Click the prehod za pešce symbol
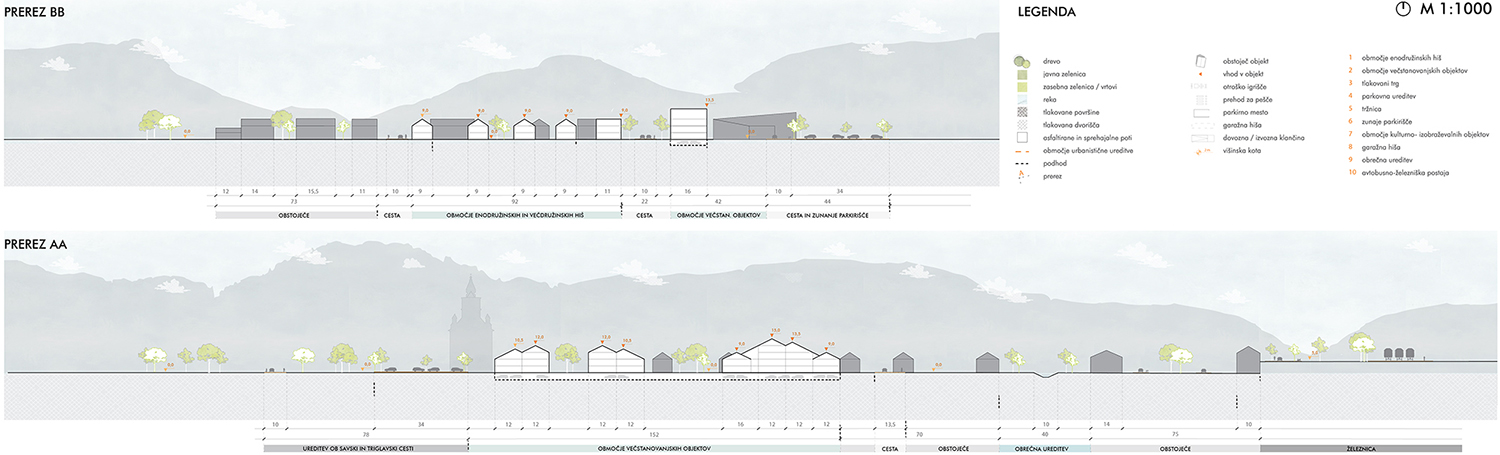The width and height of the screenshot is (1500, 455). pos(1203,101)
